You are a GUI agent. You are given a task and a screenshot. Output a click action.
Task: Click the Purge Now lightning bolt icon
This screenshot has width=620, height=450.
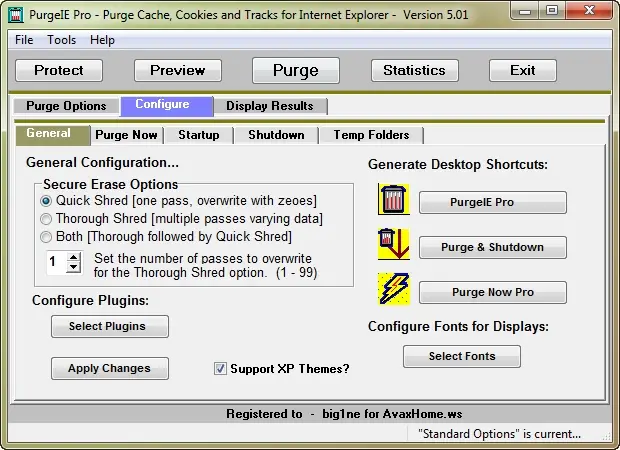click(x=393, y=289)
